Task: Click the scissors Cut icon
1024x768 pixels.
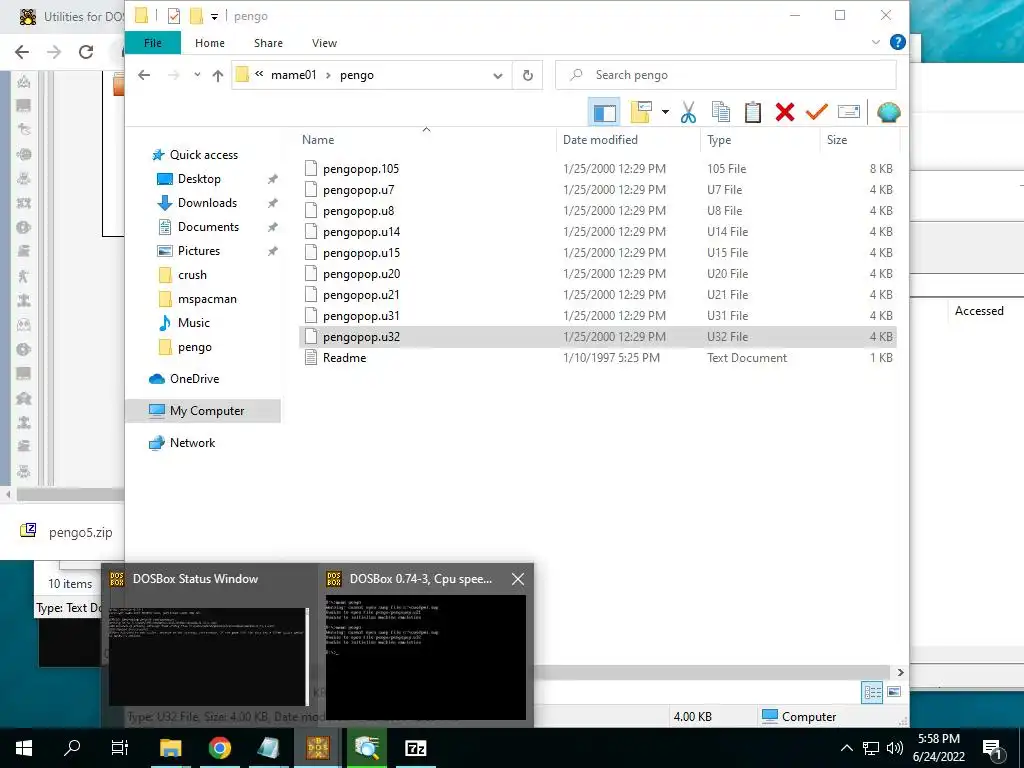Action: tap(688, 112)
